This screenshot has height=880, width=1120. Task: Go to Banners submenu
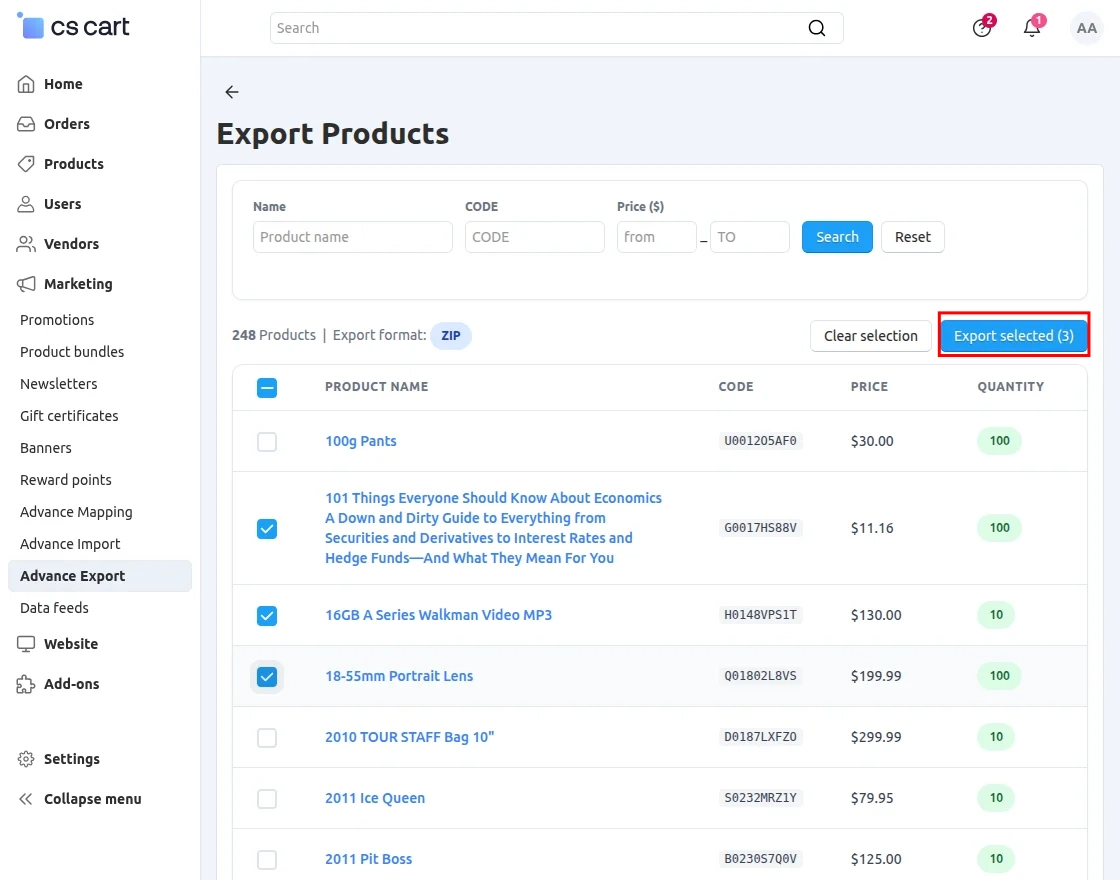coord(46,448)
